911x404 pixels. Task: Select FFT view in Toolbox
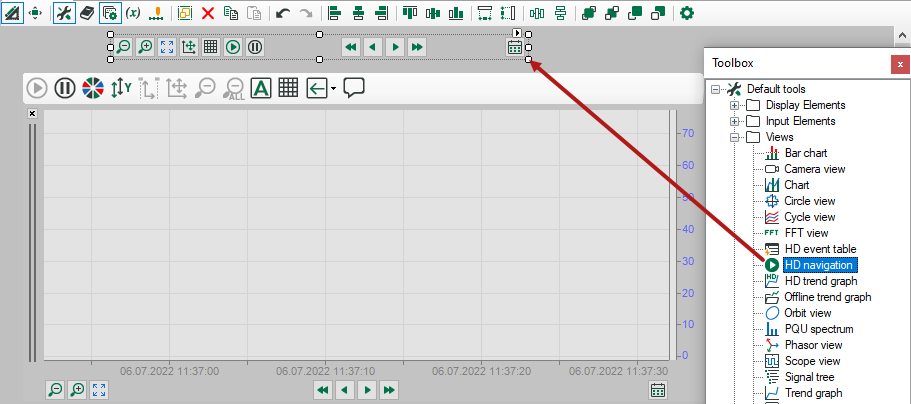806,233
